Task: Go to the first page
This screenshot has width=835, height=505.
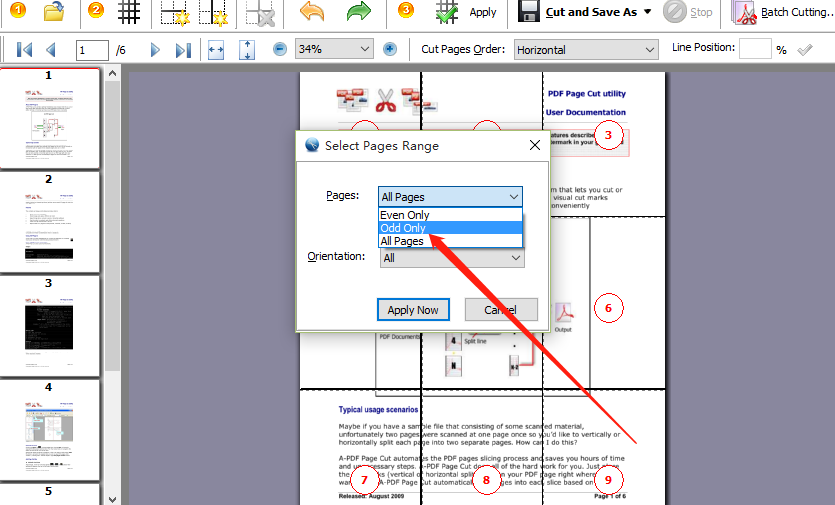Action: [x=25, y=50]
